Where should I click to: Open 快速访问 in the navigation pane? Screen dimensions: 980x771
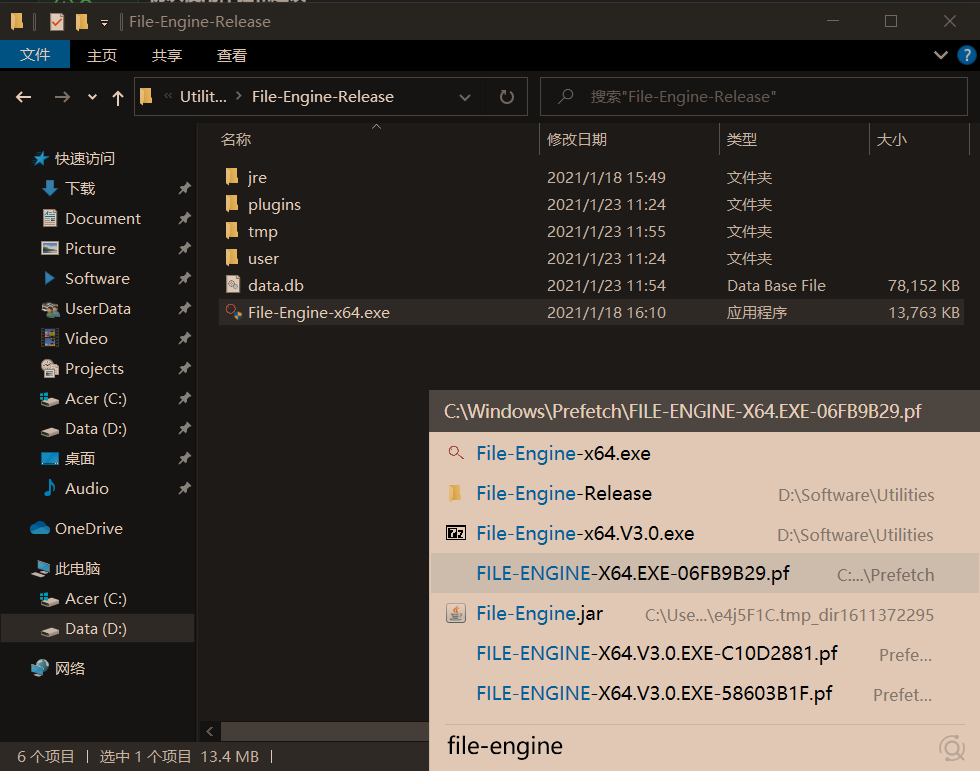coord(84,159)
